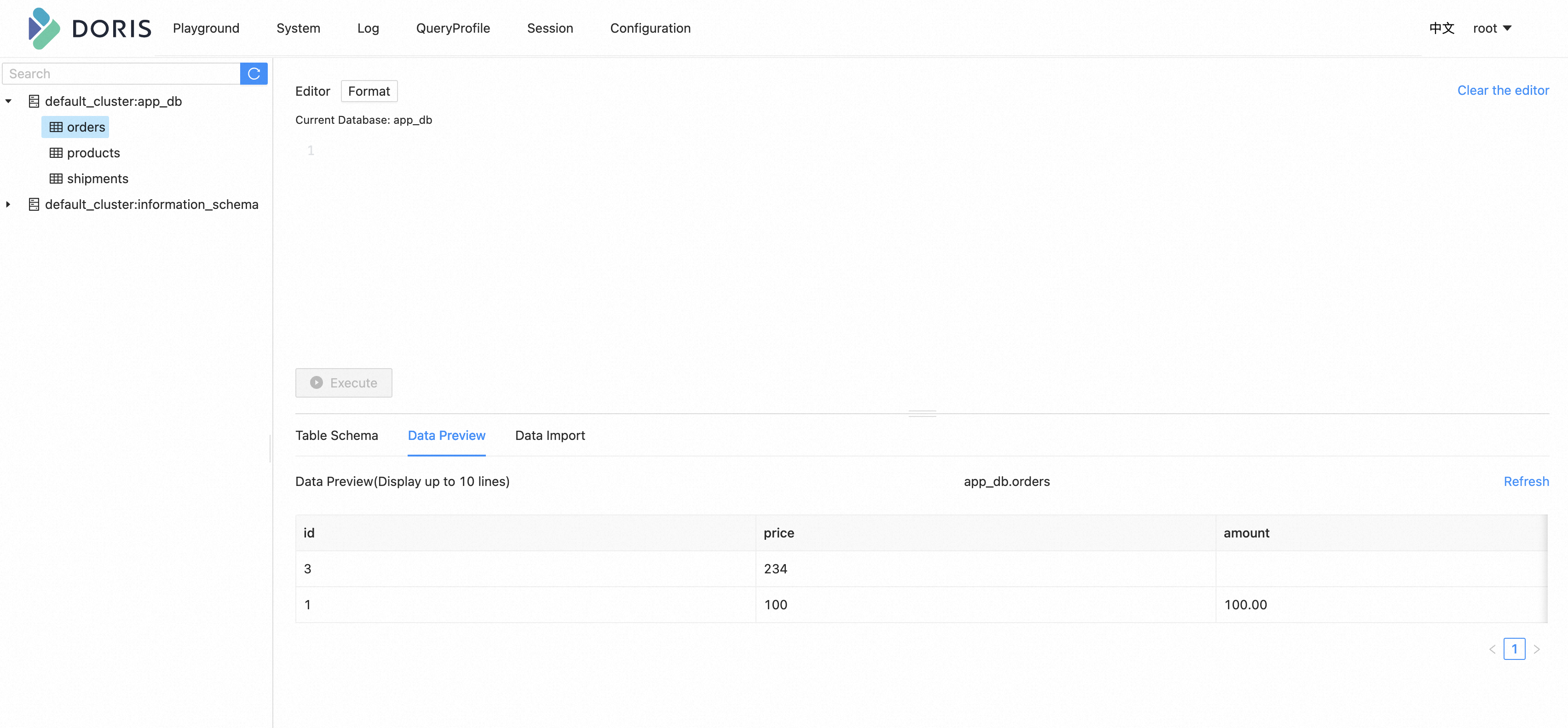This screenshot has height=728, width=1568.
Task: Click the shipments table icon
Action: [56, 179]
